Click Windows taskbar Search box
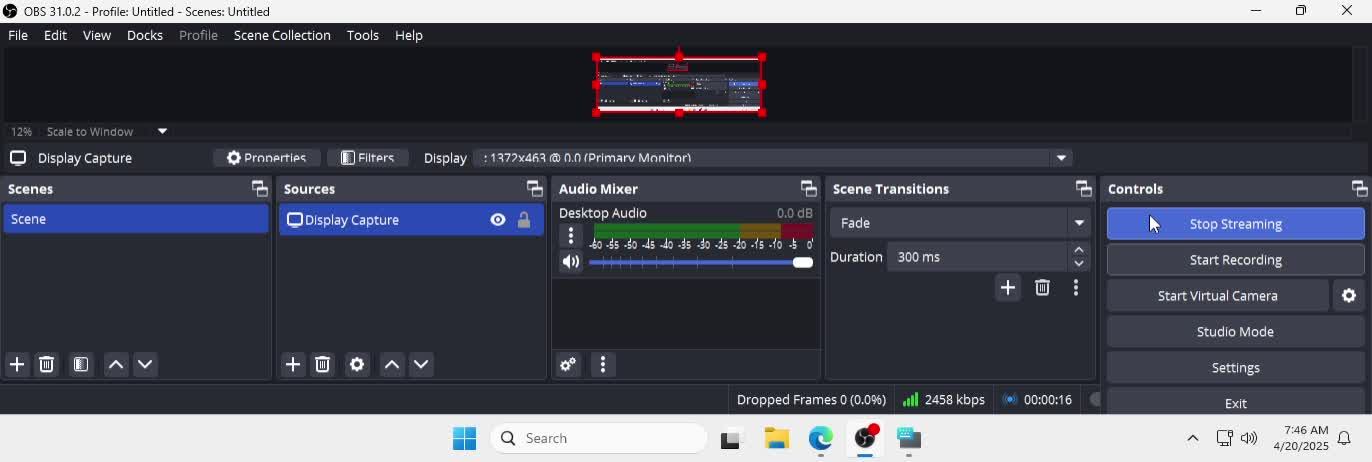1372x462 pixels. click(x=598, y=438)
